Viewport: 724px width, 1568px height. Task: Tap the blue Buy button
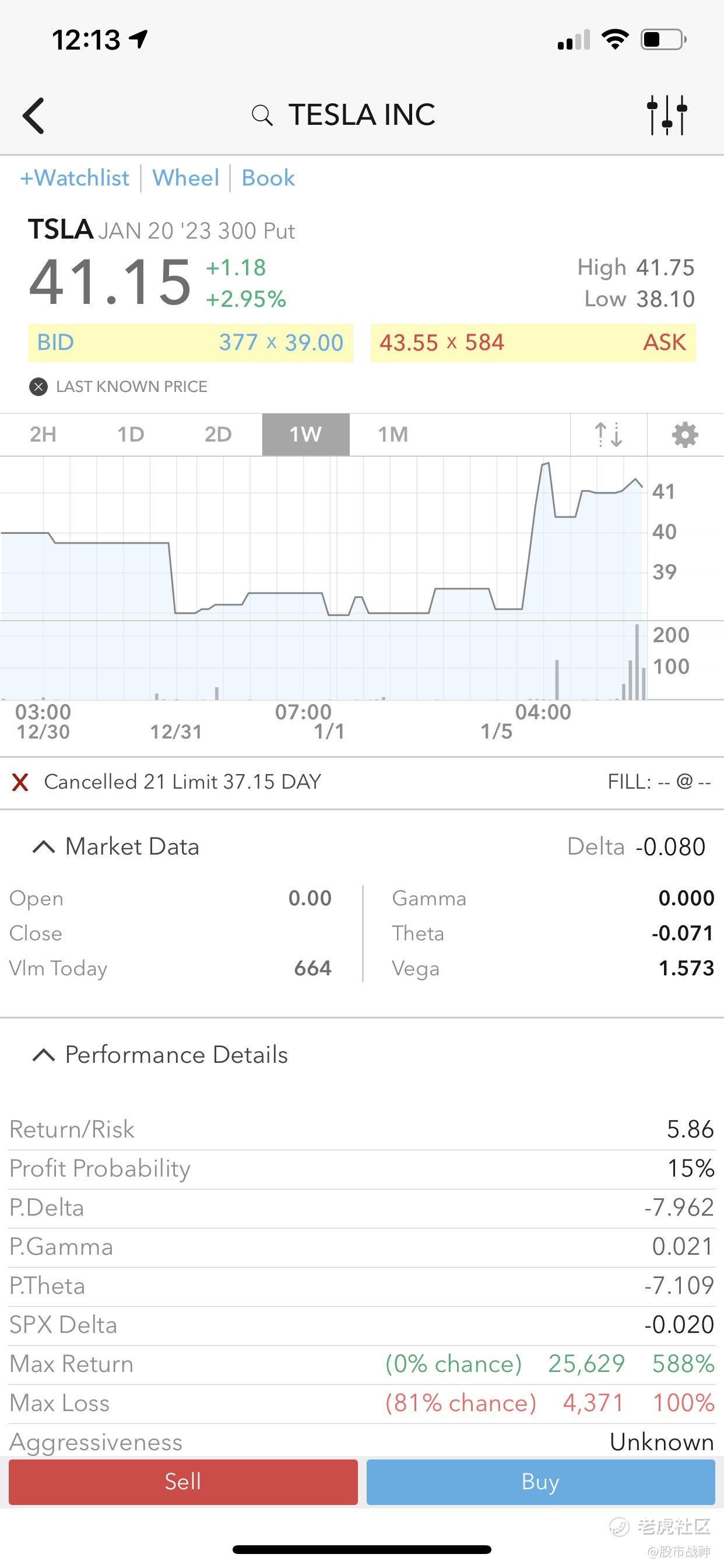(x=540, y=1482)
